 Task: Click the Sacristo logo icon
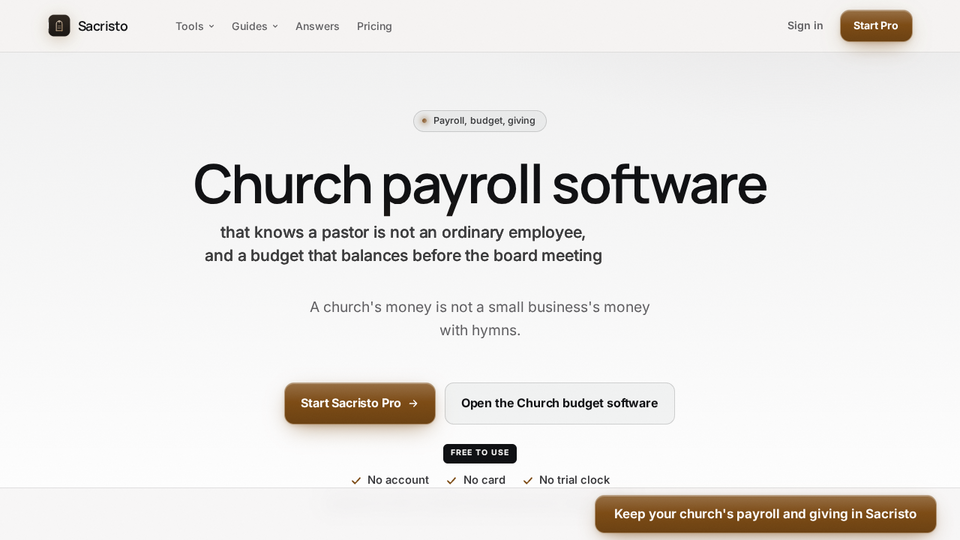[59, 26]
